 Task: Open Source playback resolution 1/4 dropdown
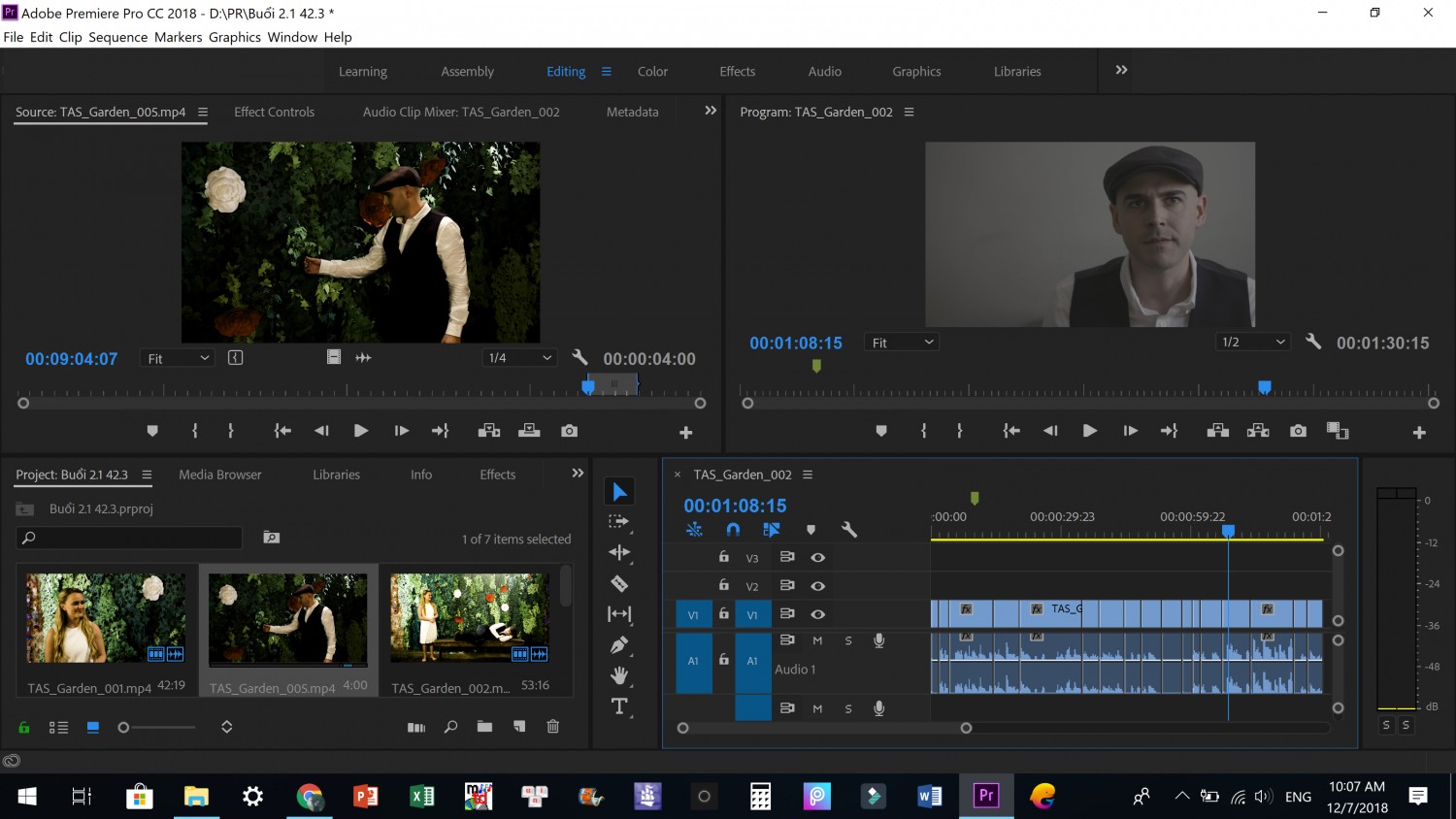tap(519, 358)
